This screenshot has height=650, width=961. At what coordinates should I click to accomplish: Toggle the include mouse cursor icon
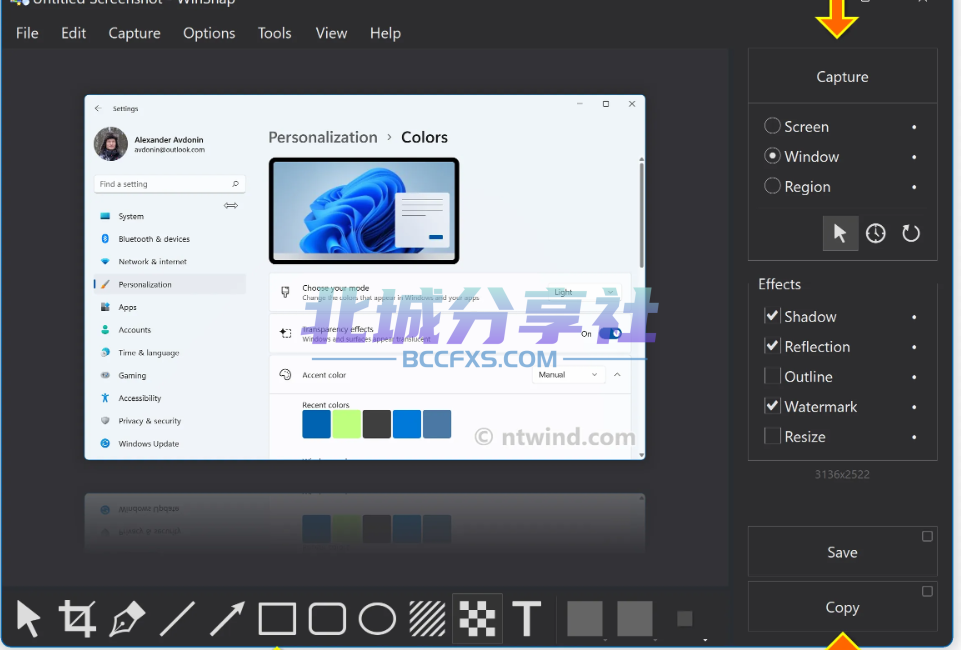tap(840, 233)
